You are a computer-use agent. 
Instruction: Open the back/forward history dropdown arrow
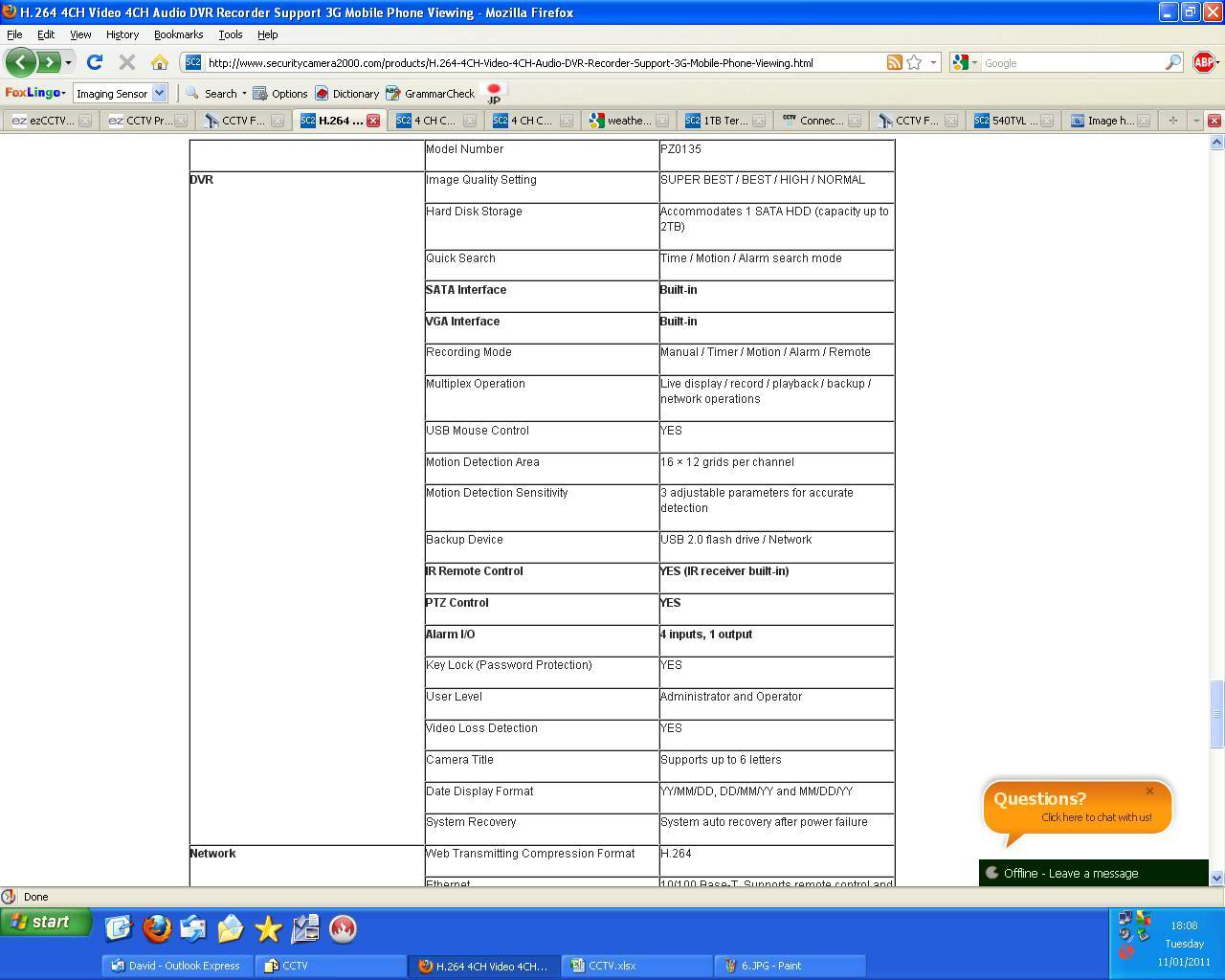pos(68,63)
